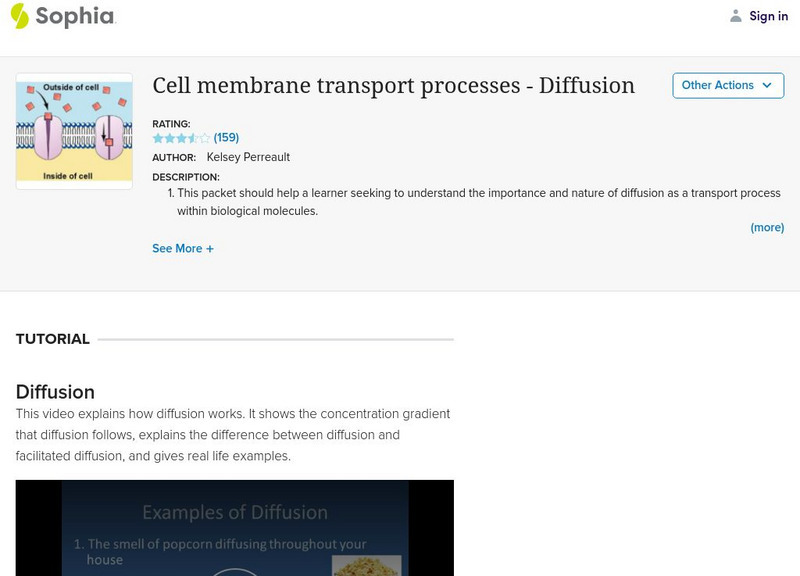Select the second rating star
Screen dimensions: 800x576
(x=169, y=138)
